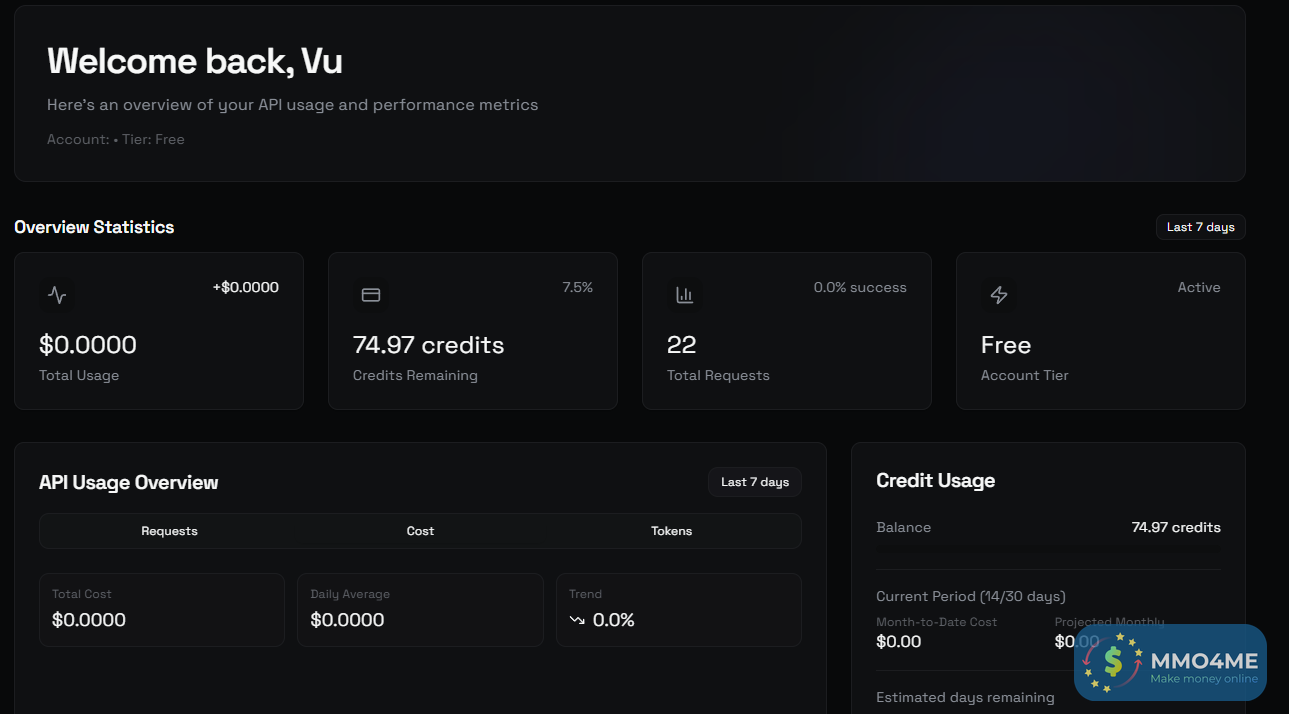Click the bar chart icon in Total Requests card
The height and width of the screenshot is (714, 1289).
(685, 295)
